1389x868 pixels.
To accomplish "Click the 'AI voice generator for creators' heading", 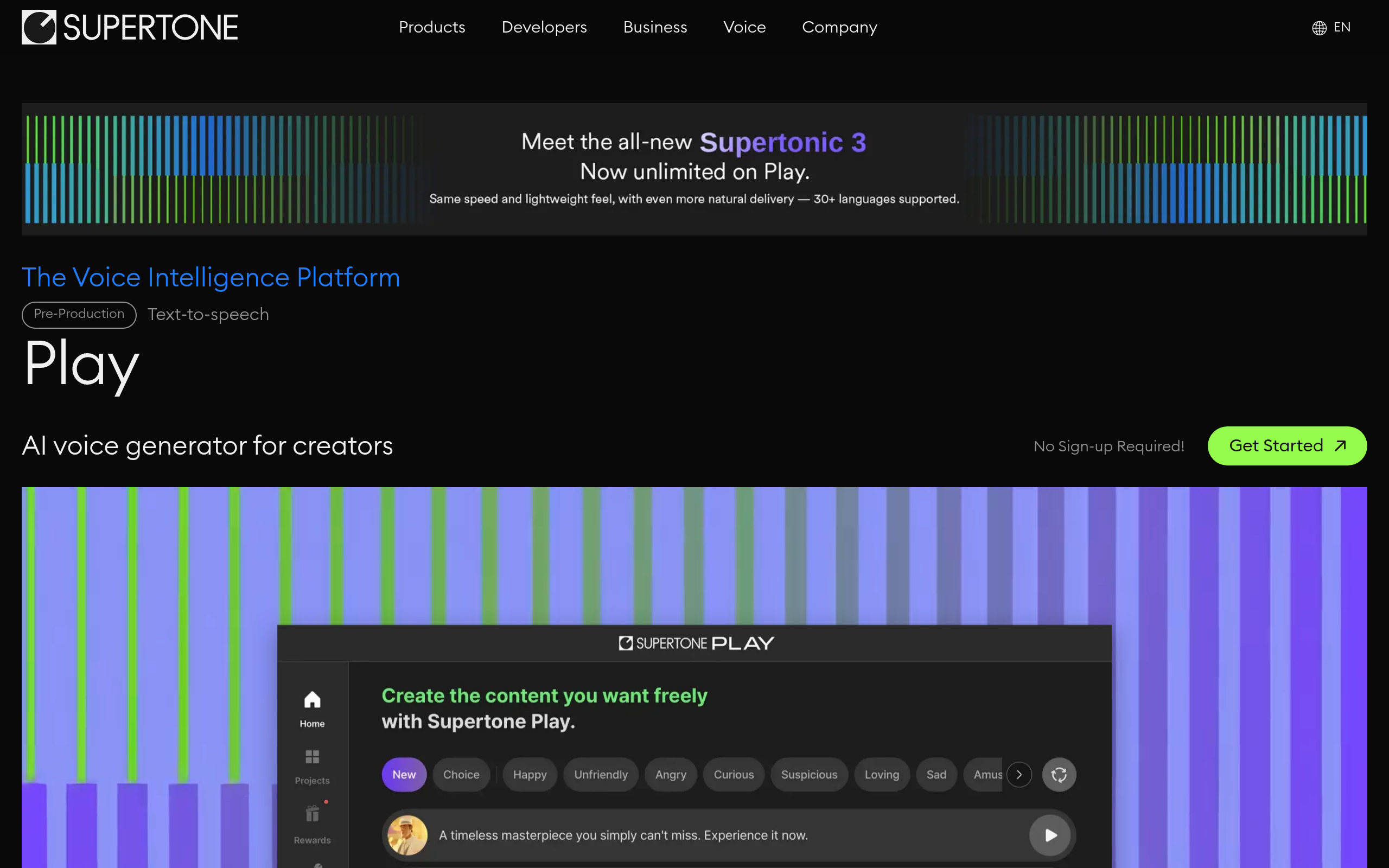I will [207, 445].
